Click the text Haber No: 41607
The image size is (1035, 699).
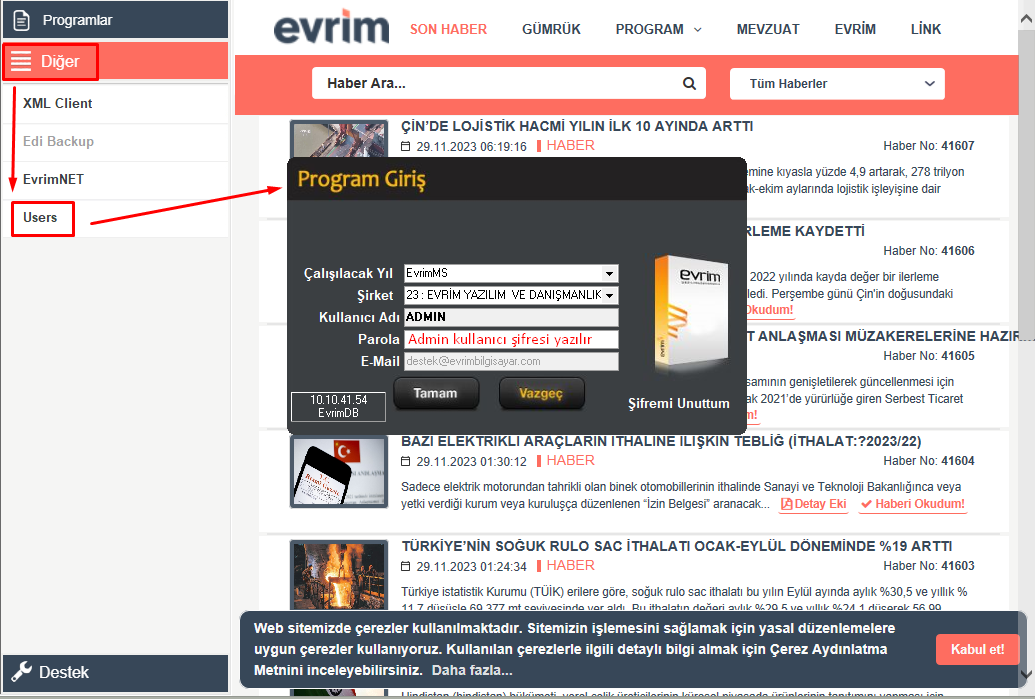point(929,146)
